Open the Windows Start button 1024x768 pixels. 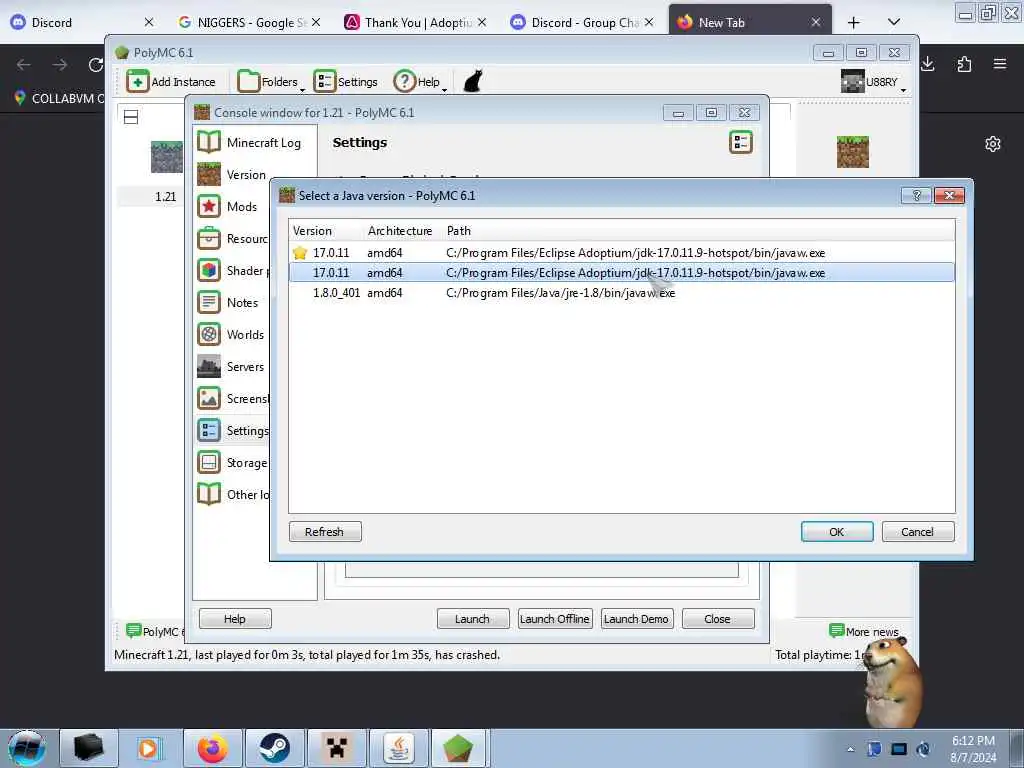pyautogui.click(x=27, y=748)
